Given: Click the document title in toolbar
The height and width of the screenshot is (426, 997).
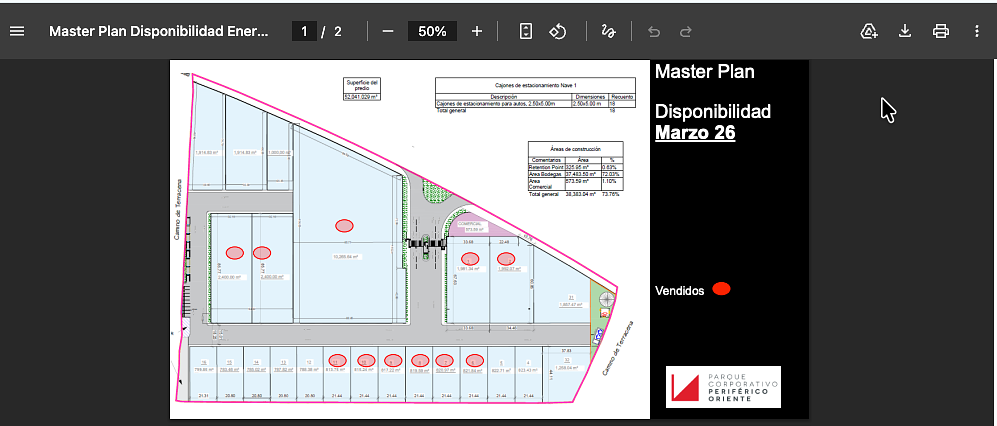Looking at the screenshot, I should (x=159, y=31).
